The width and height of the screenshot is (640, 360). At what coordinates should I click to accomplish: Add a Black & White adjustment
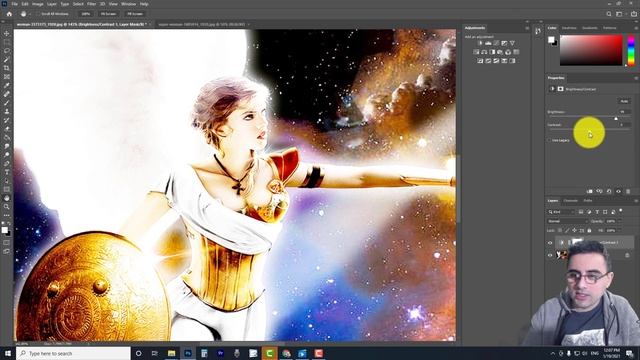pos(492,52)
